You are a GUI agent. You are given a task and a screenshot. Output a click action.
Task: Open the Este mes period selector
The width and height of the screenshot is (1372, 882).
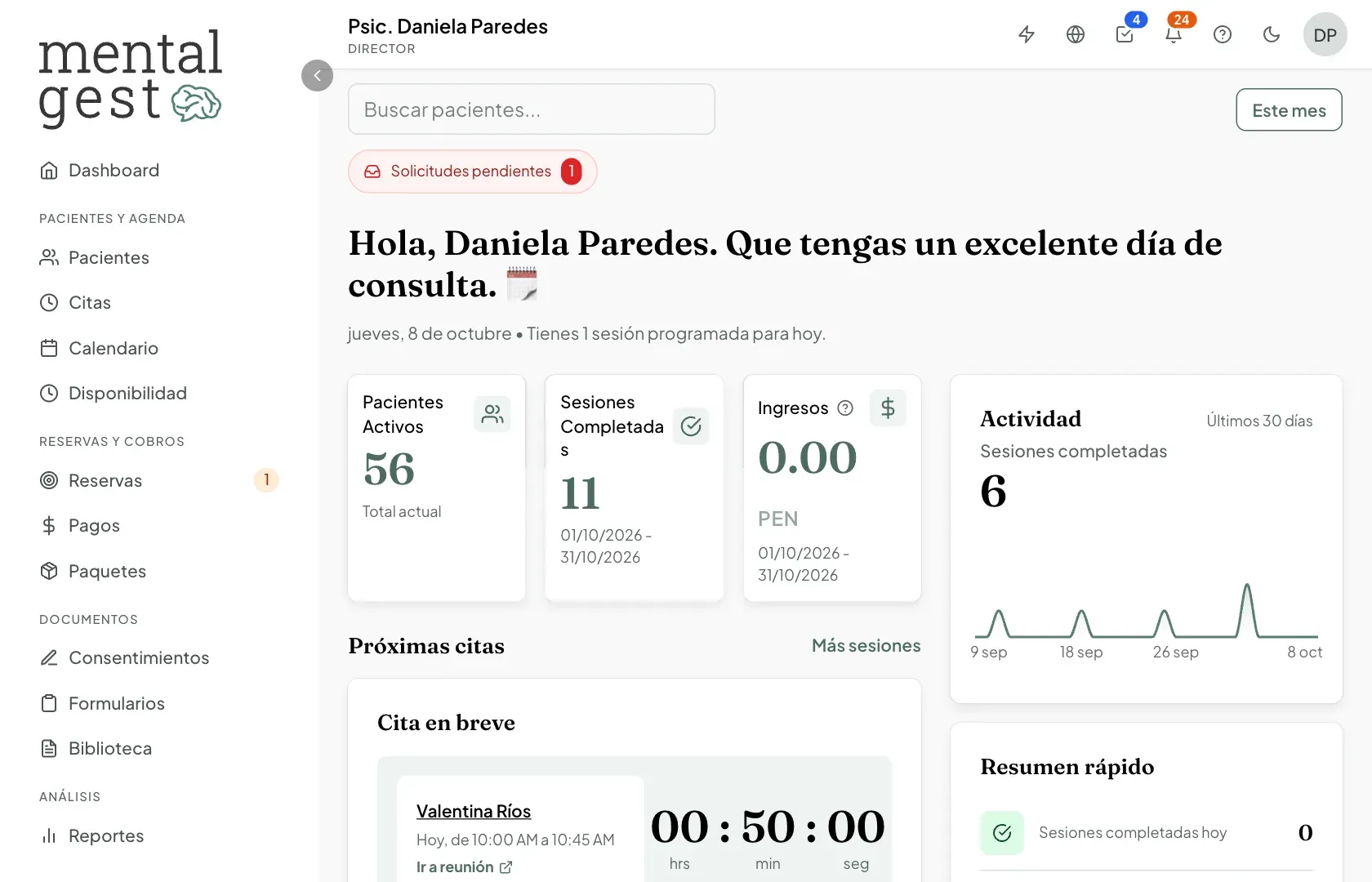[x=1289, y=110]
